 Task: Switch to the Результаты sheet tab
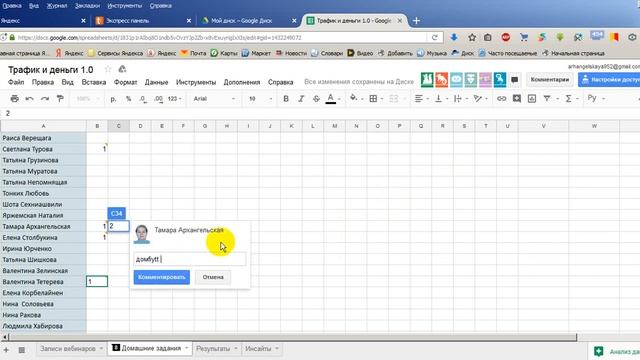pos(213,349)
